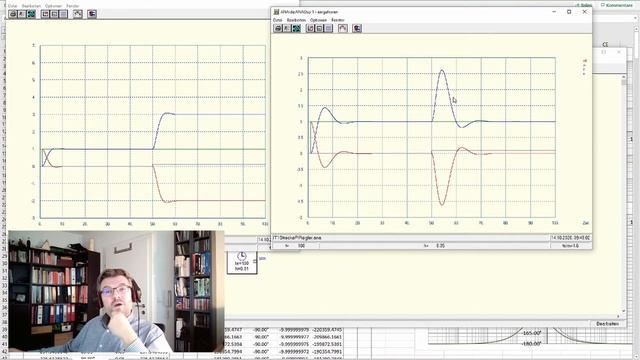Image resolution: width=640 pixels, height=360 pixels.
Task: Click the timestamp field in front window status bar
Action: tap(571, 238)
